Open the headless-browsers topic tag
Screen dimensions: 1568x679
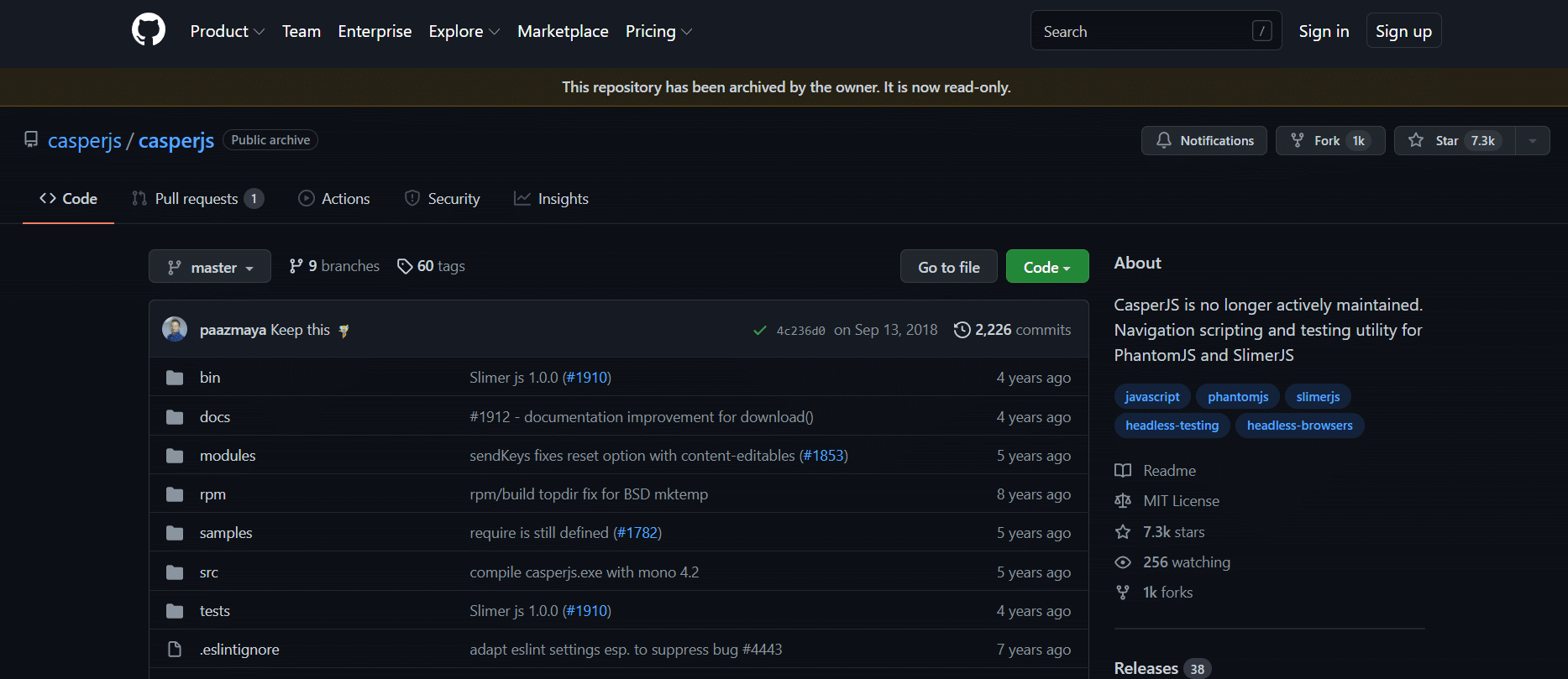pyautogui.click(x=1299, y=426)
